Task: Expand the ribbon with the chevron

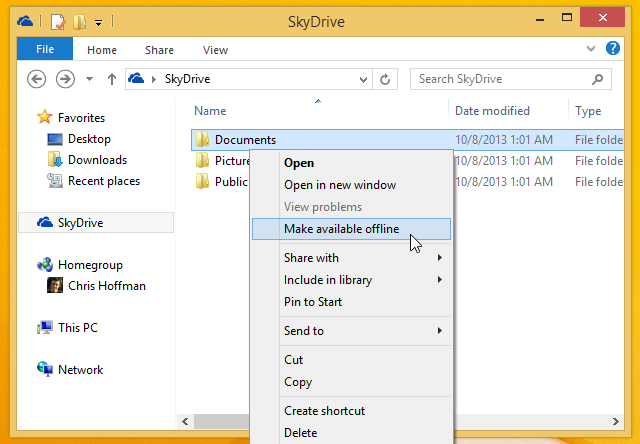Action: click(591, 49)
